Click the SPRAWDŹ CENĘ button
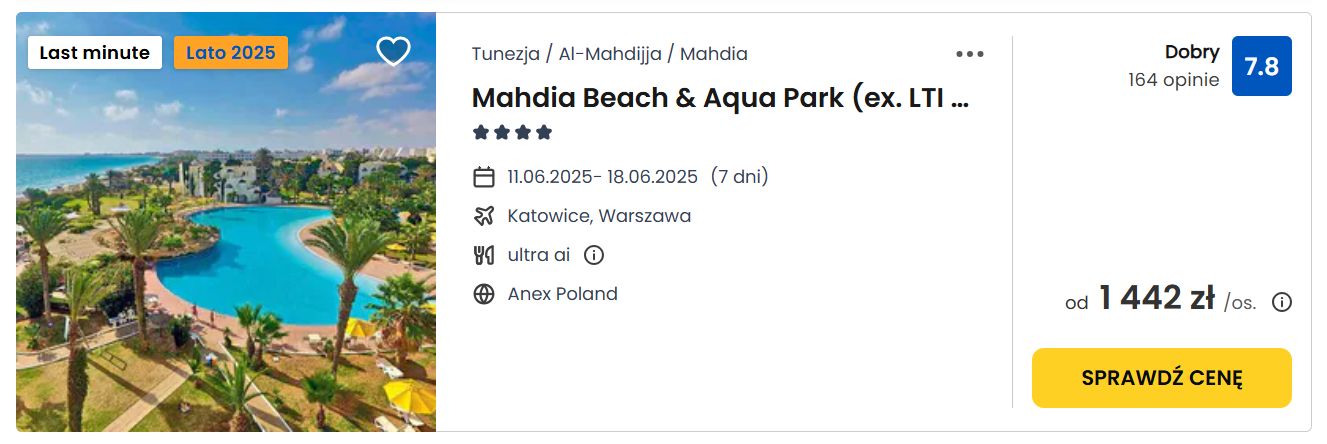 [1162, 378]
